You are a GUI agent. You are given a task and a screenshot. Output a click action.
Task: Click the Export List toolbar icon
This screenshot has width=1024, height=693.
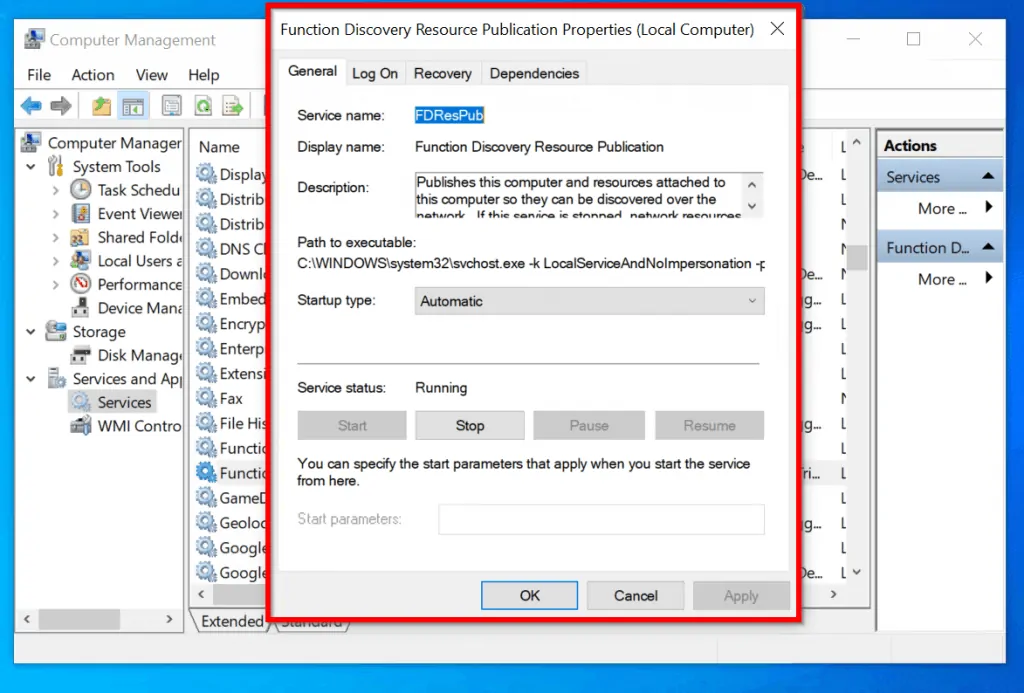[234, 105]
